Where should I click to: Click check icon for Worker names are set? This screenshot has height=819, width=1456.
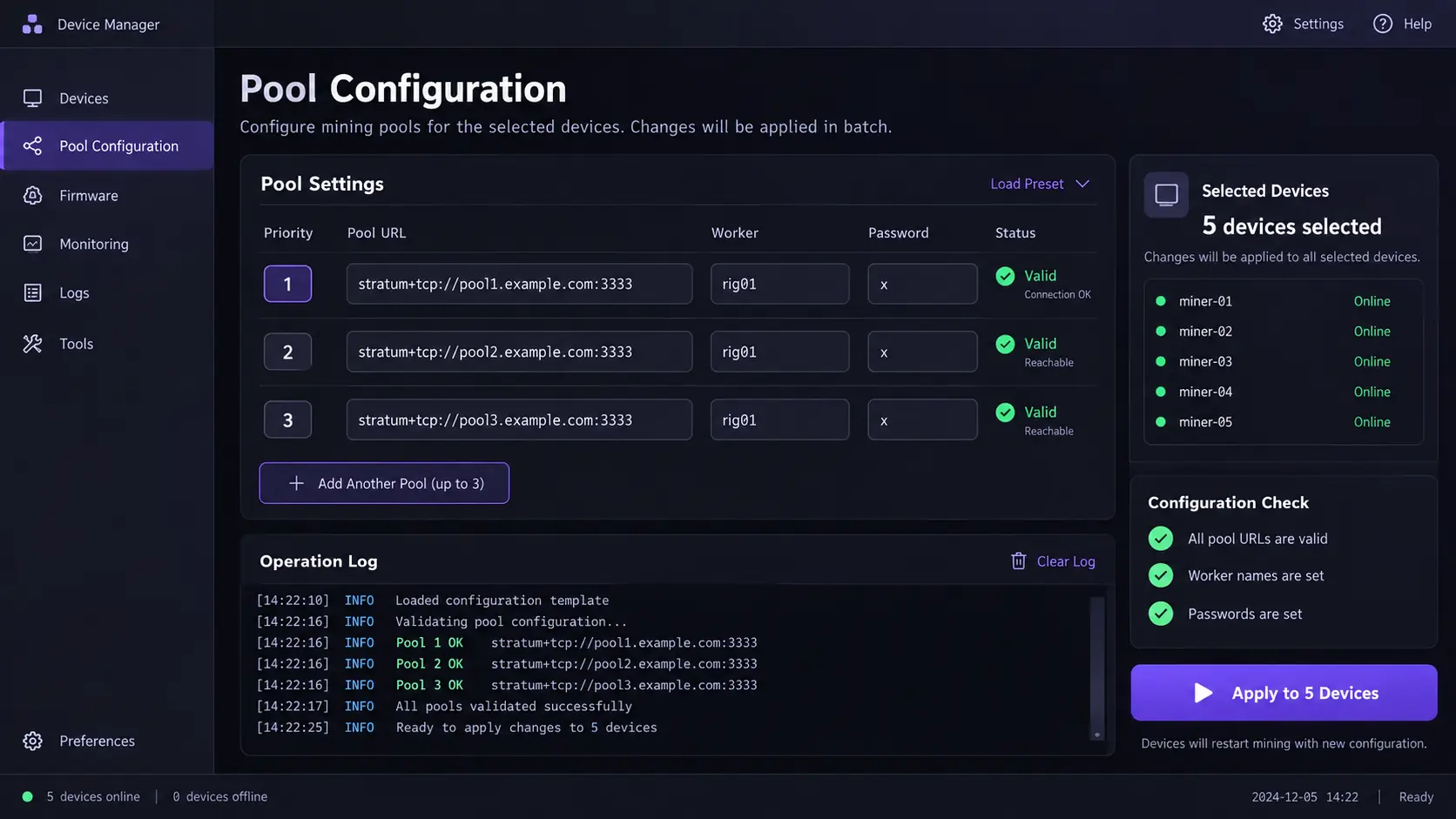(x=1160, y=575)
